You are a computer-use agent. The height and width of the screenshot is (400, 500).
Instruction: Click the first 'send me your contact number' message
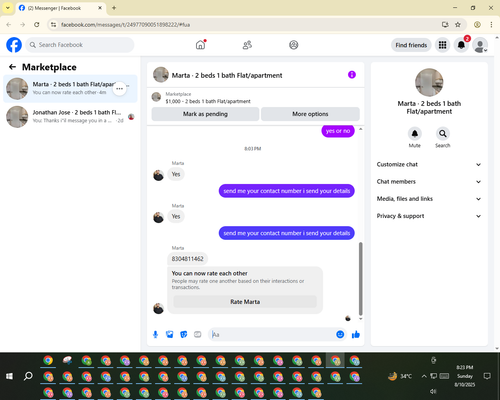coord(287,191)
